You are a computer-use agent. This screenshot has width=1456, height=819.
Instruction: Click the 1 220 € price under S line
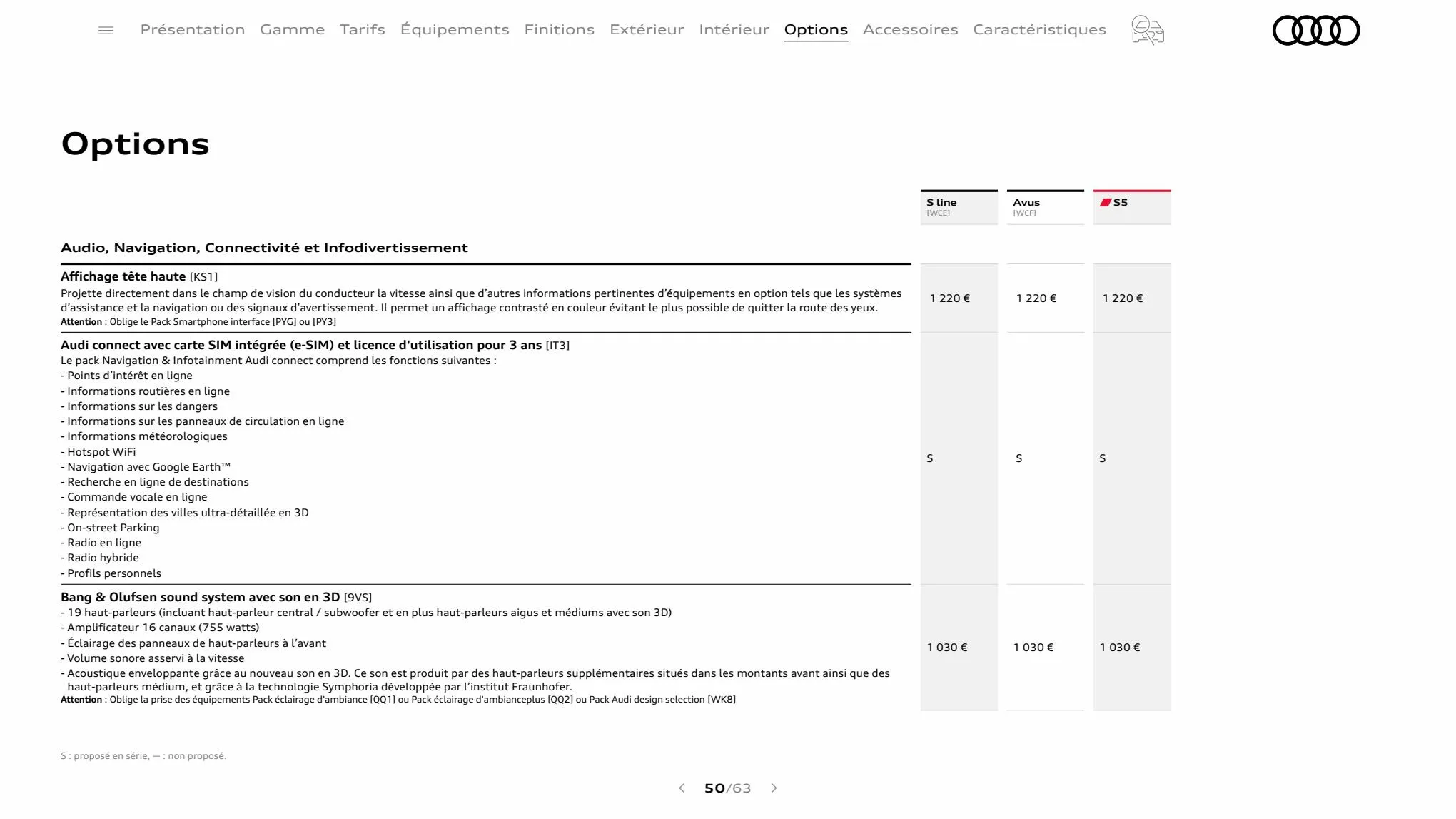[x=949, y=298]
